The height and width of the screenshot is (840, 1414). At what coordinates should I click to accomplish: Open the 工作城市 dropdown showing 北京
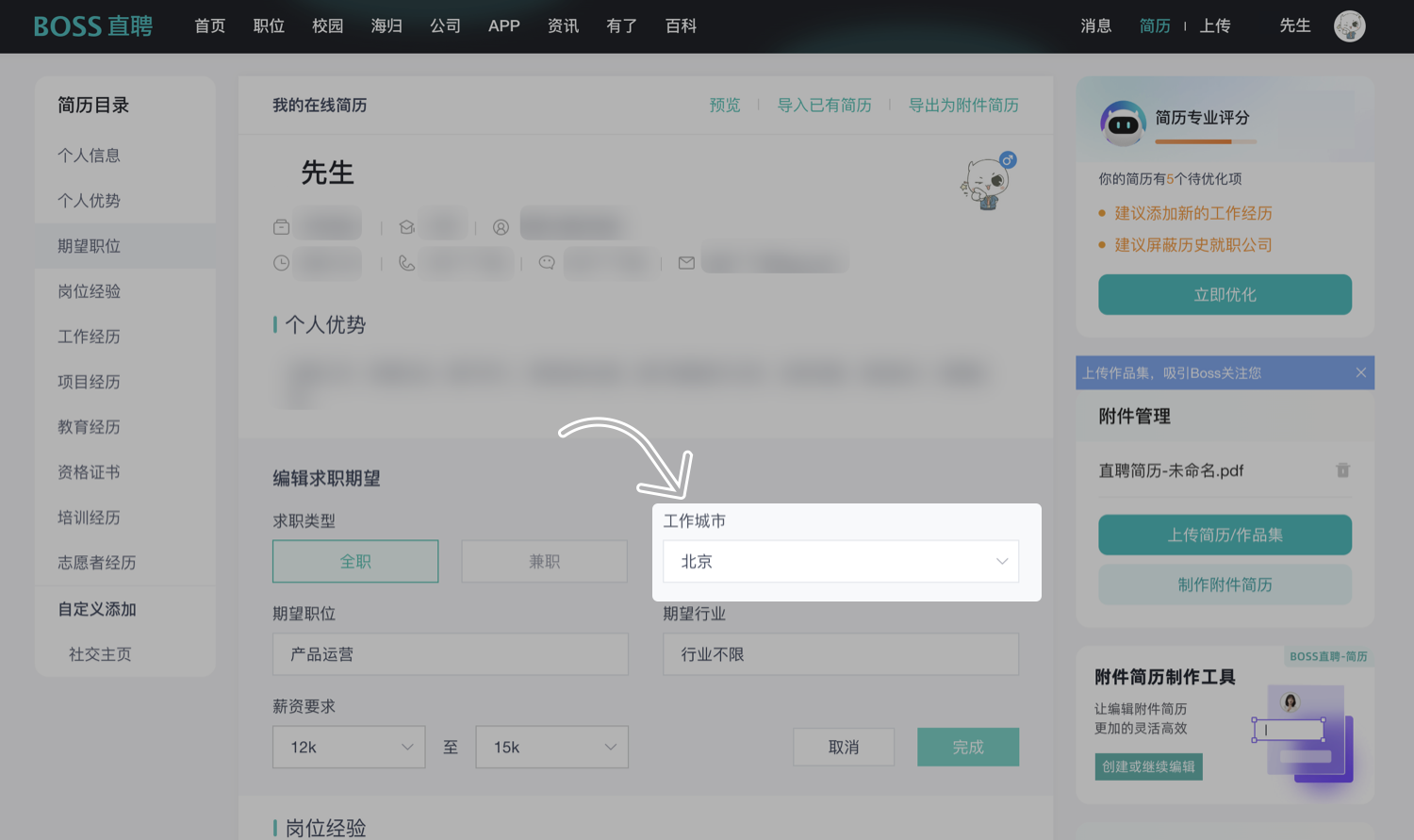841,561
